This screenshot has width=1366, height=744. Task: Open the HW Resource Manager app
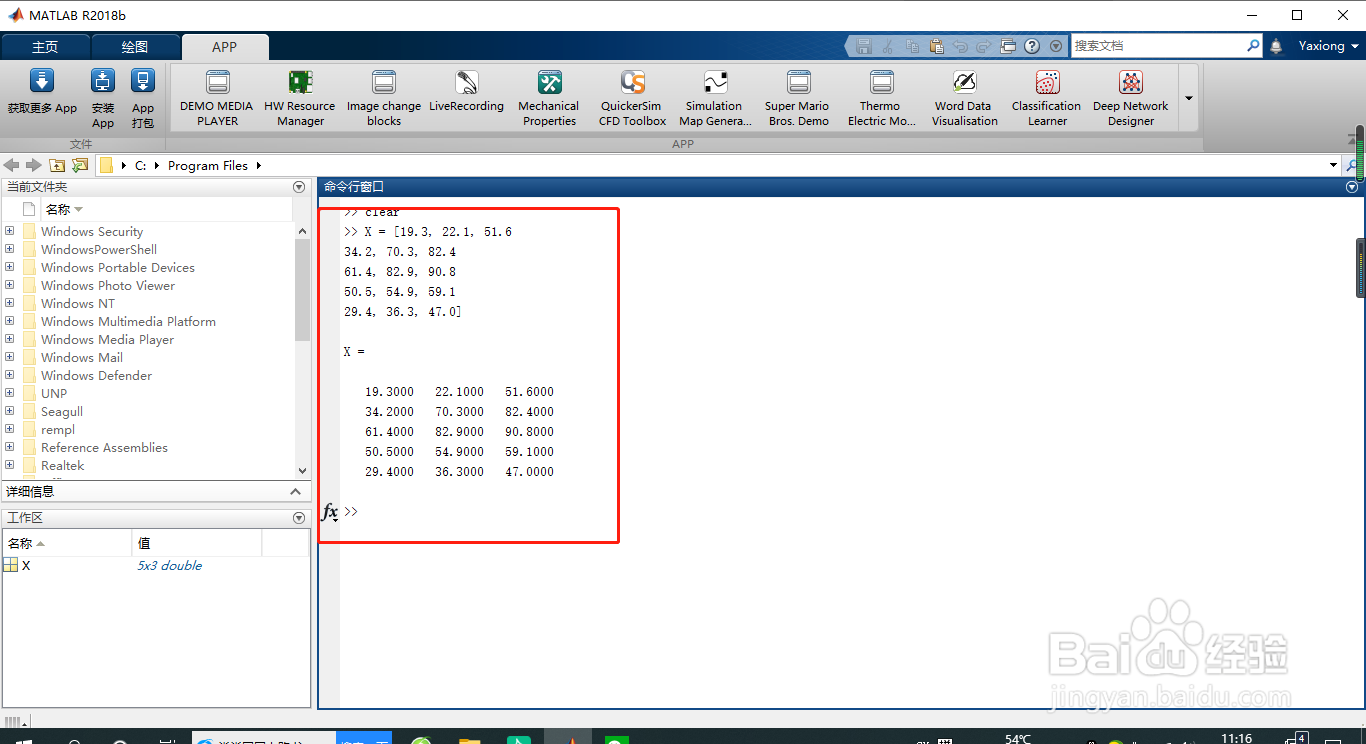(300, 98)
